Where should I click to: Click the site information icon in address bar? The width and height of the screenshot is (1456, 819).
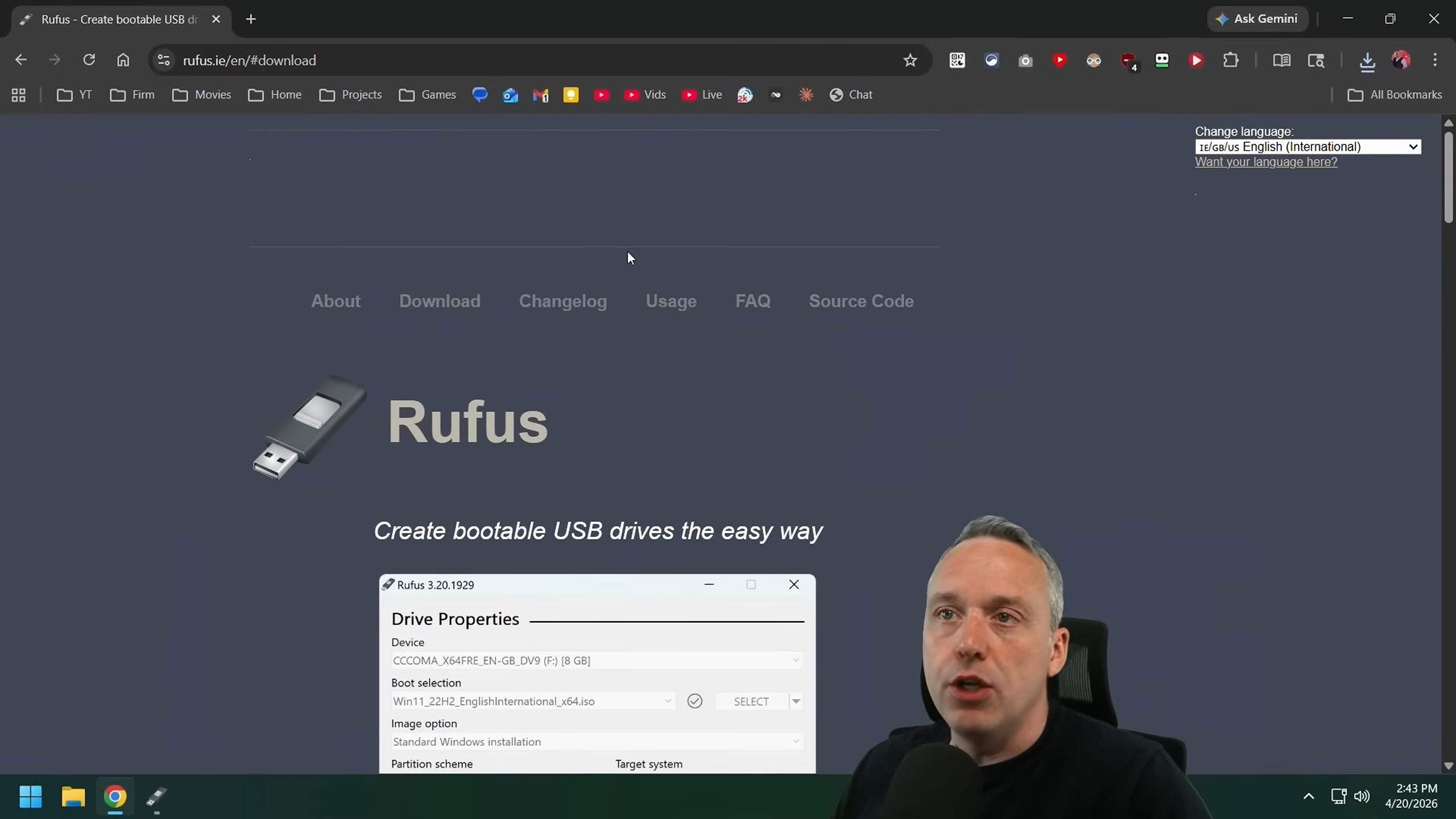164,60
